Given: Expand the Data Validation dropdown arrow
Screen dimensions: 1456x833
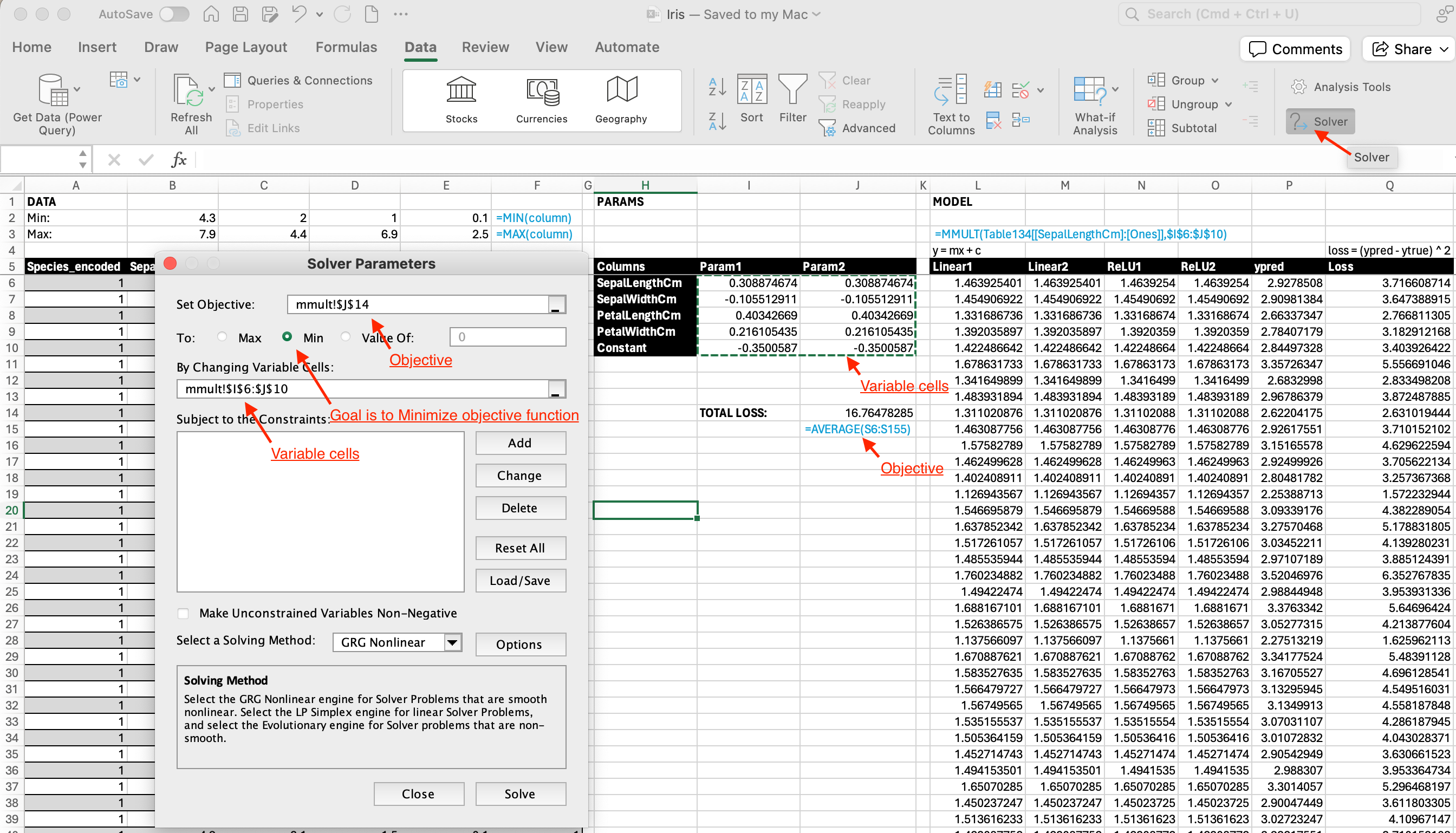Looking at the screenshot, I should click(x=1041, y=90).
